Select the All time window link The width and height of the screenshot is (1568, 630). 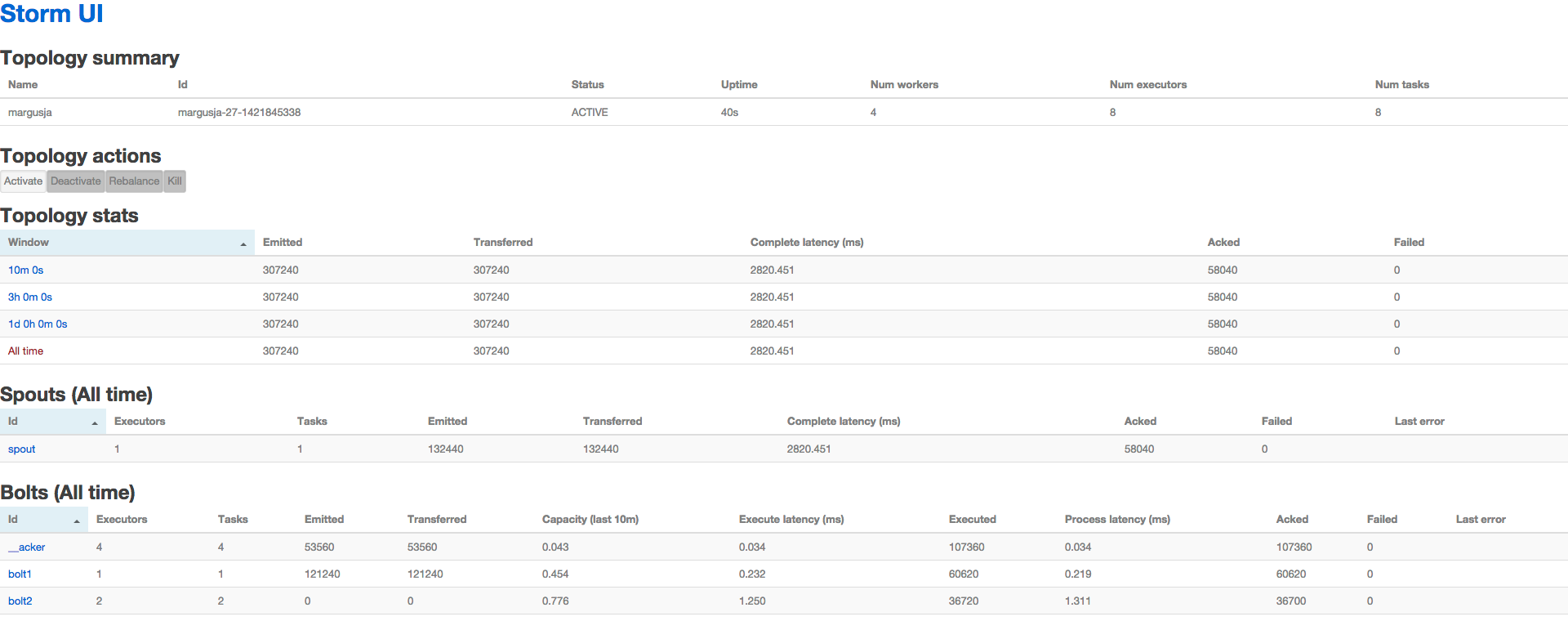pyautogui.click(x=25, y=351)
